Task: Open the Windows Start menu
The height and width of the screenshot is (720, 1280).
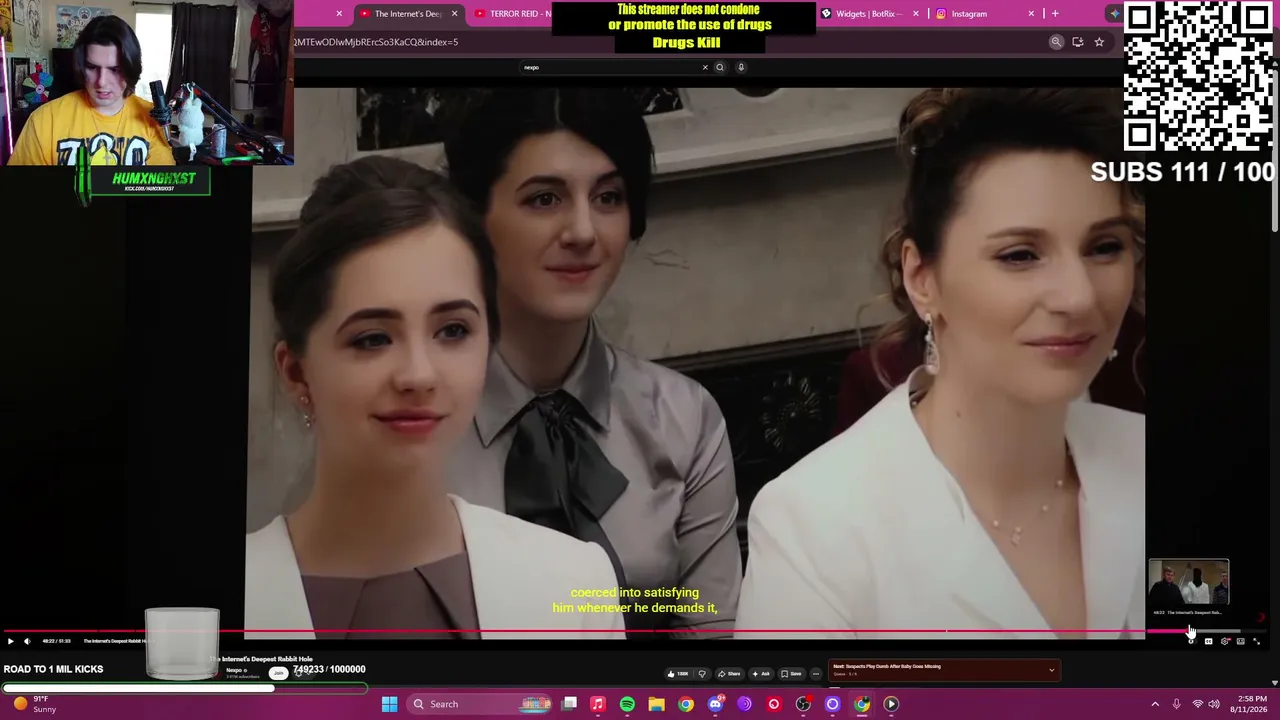Action: [x=389, y=704]
